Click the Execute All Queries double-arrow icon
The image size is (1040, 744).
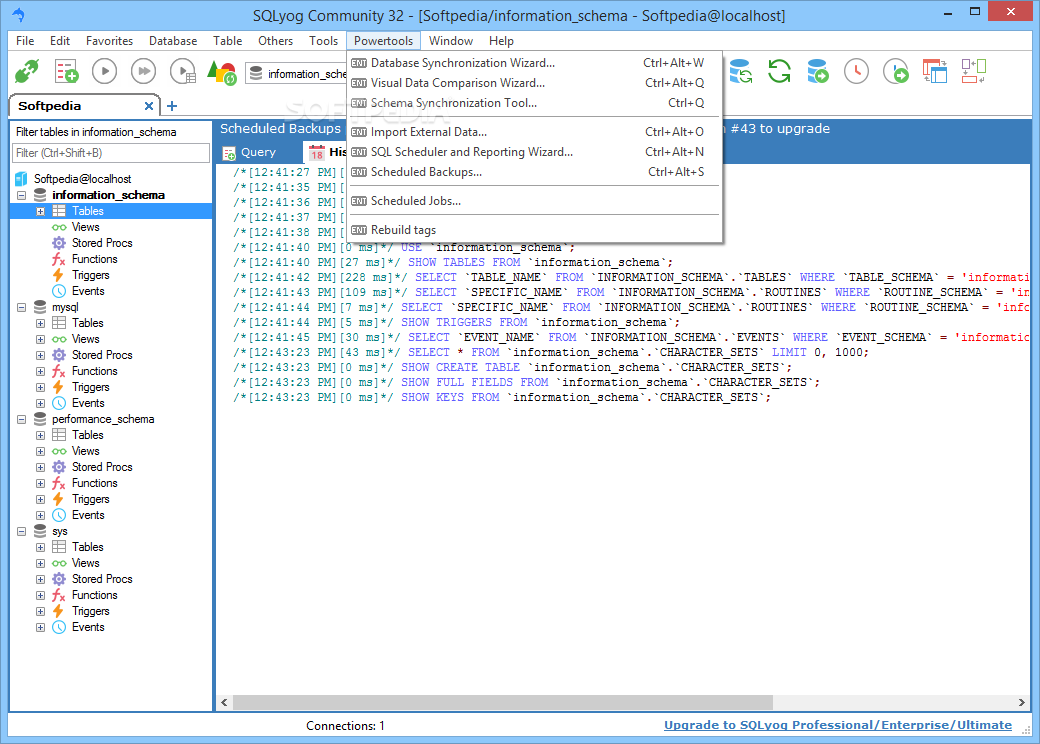[x=143, y=71]
